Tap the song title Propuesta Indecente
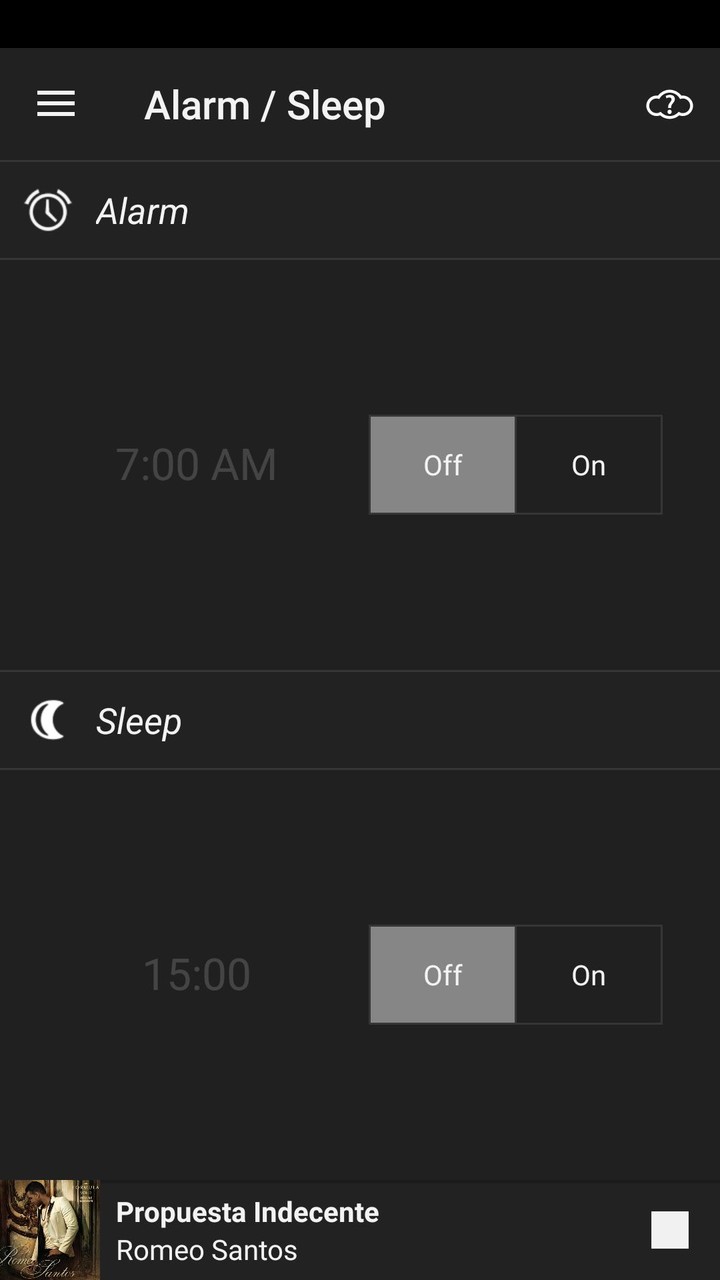The height and width of the screenshot is (1280, 720). coord(247,1212)
